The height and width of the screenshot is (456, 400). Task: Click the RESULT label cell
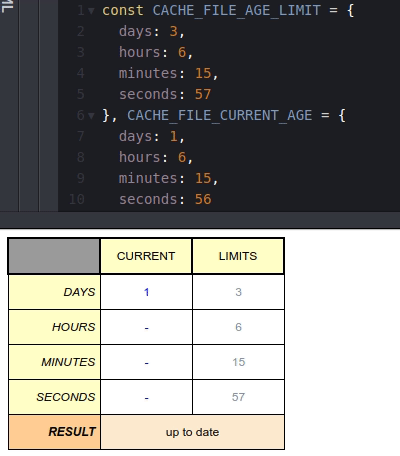click(x=54, y=432)
